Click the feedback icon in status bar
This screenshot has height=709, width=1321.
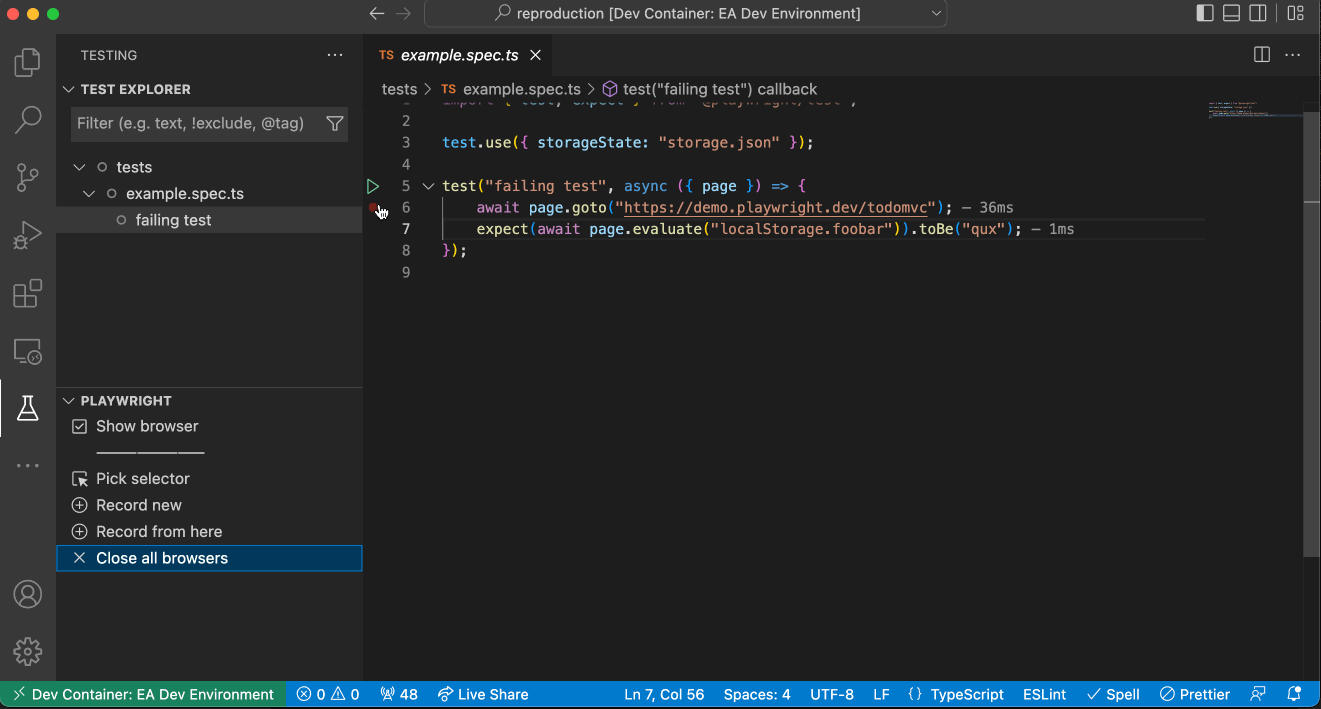click(x=1258, y=694)
